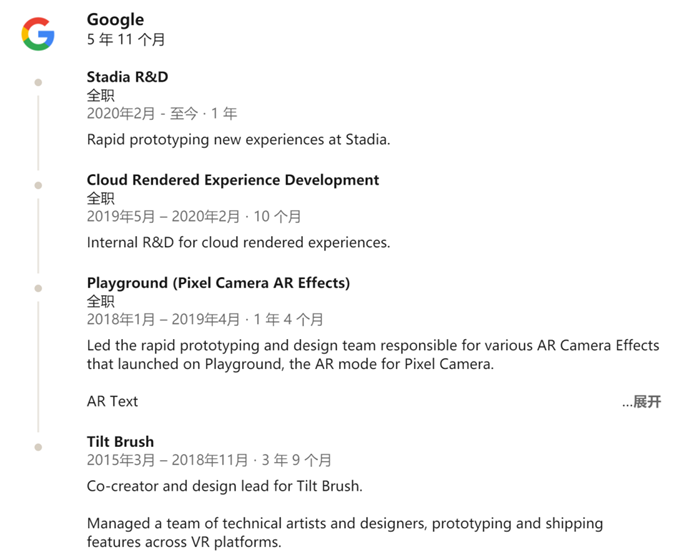Click the timeline dot beside Playground role
Screen dimensions: 700x560
(38, 288)
